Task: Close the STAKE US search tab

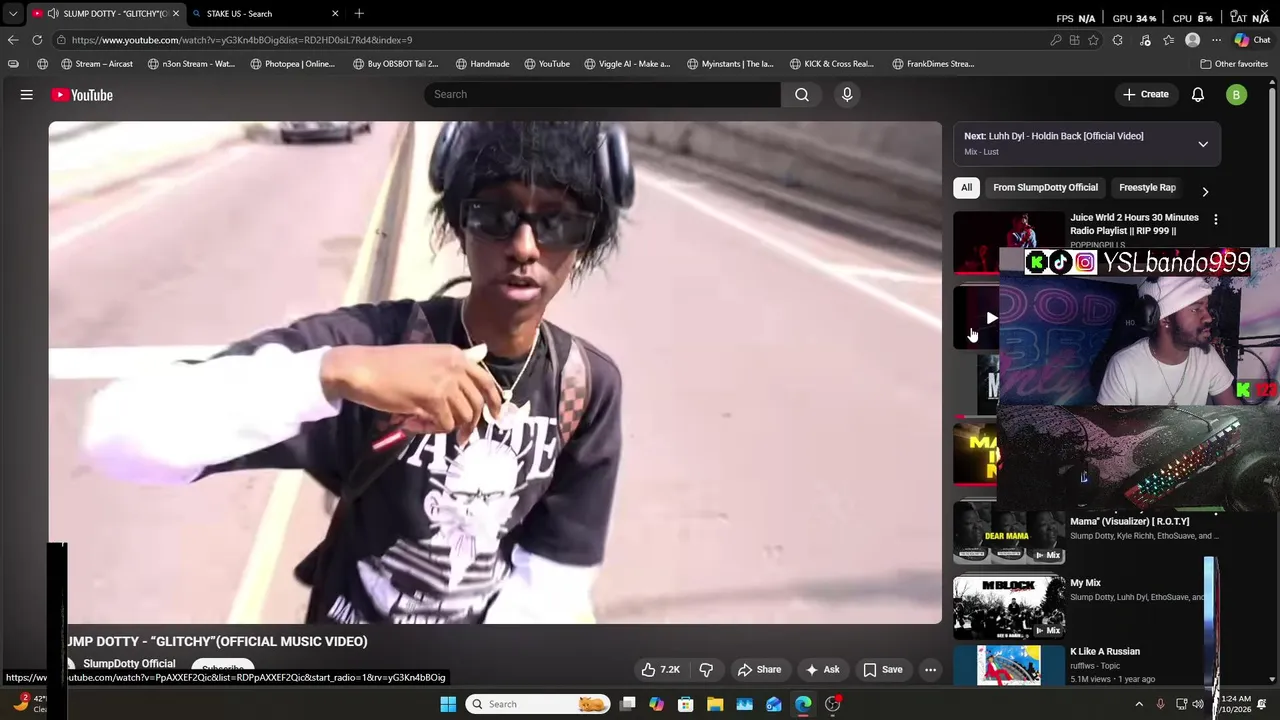Action: coord(335,13)
